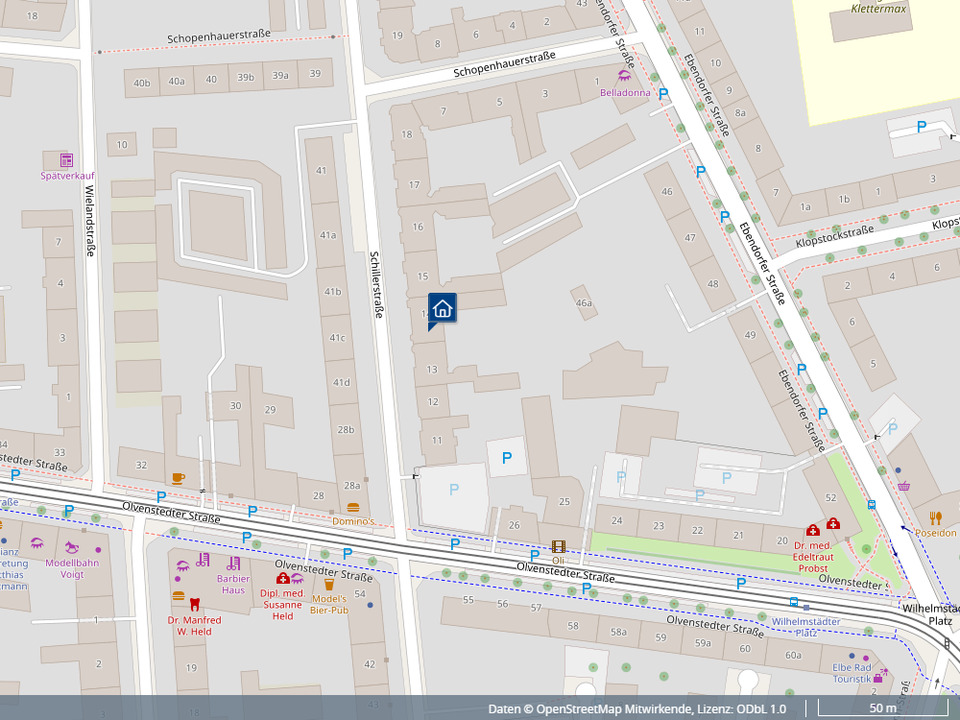
Task: Select the Spätverkauf shop icon
Action: (66, 160)
